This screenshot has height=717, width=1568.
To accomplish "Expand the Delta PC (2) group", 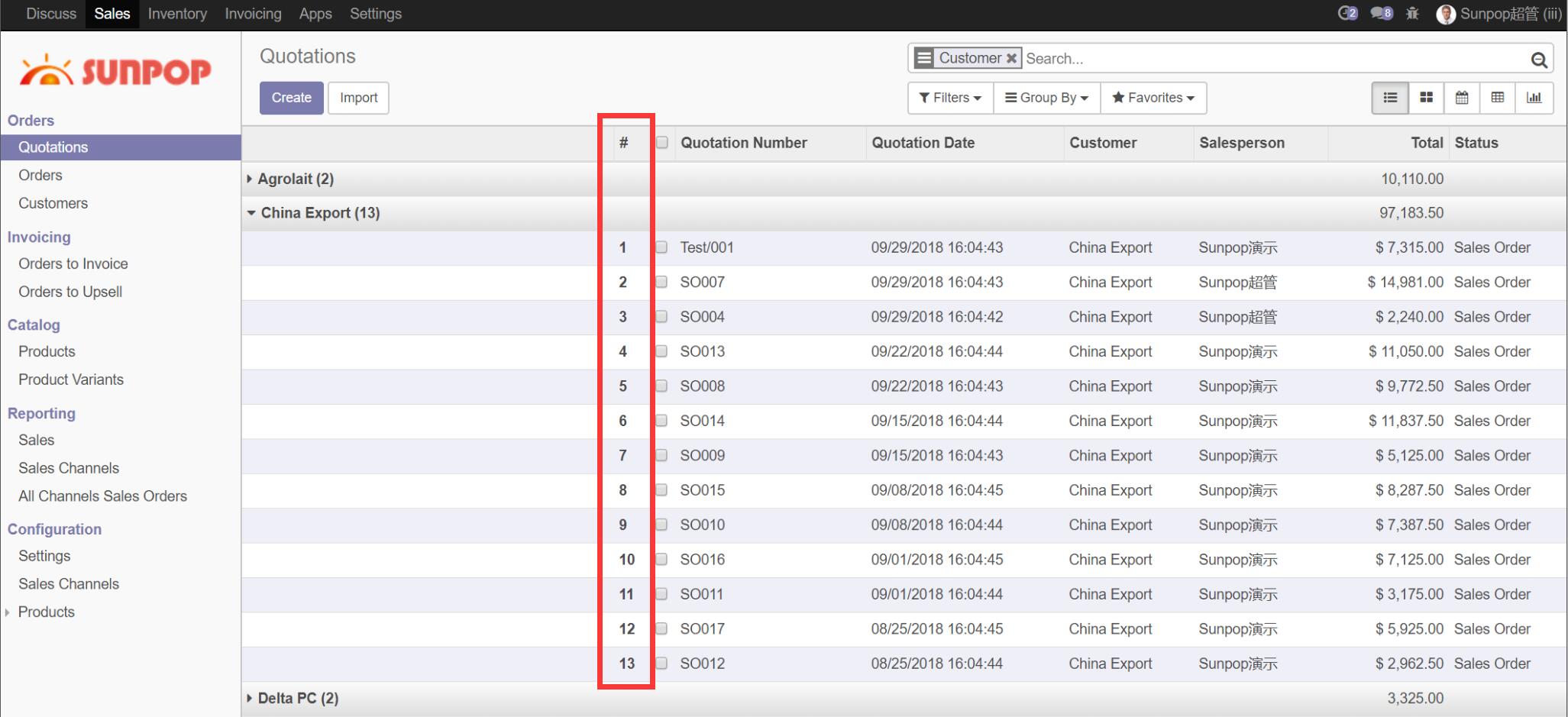I will [293, 698].
